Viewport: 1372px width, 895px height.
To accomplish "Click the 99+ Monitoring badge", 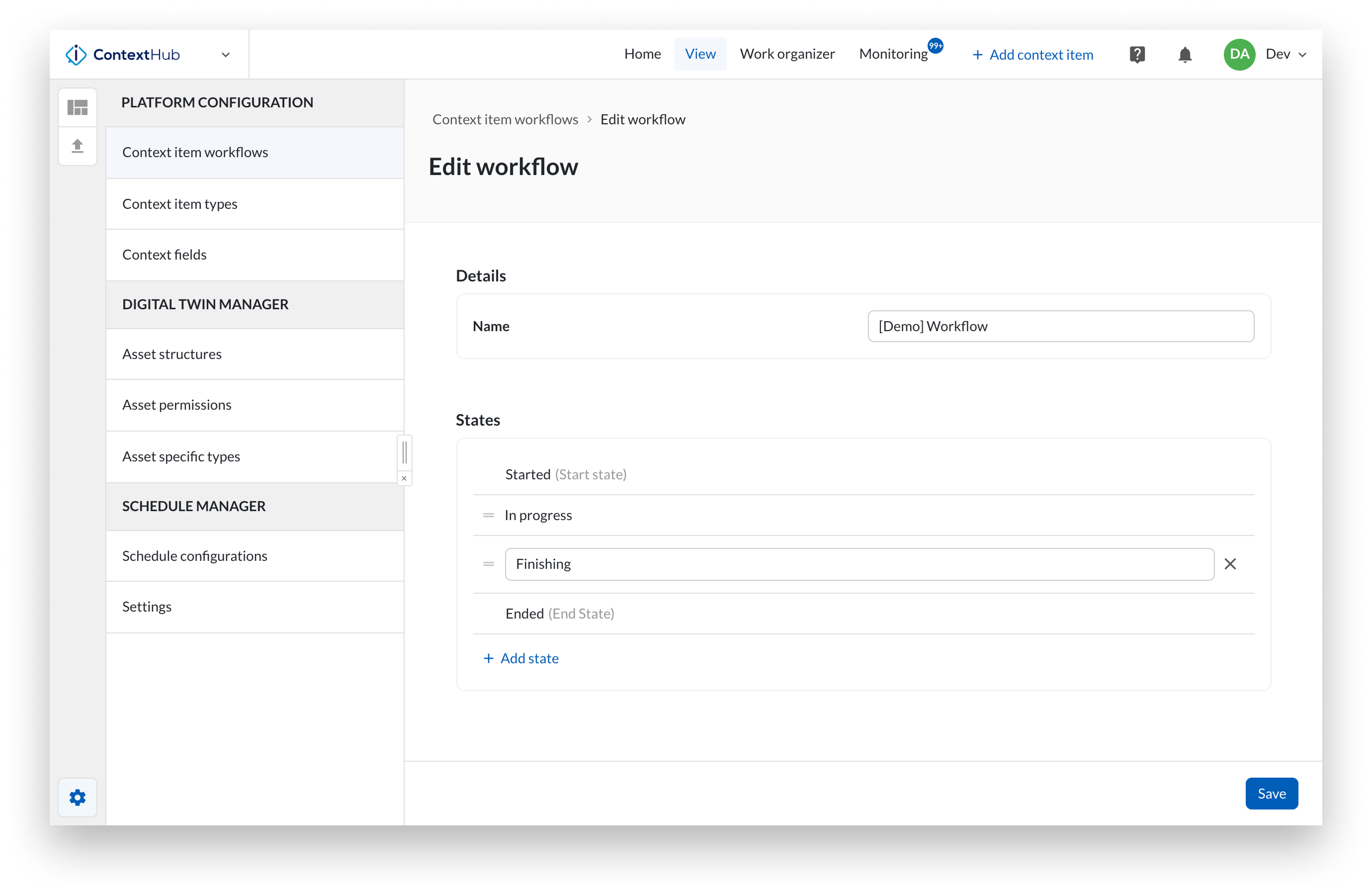I will pos(935,46).
